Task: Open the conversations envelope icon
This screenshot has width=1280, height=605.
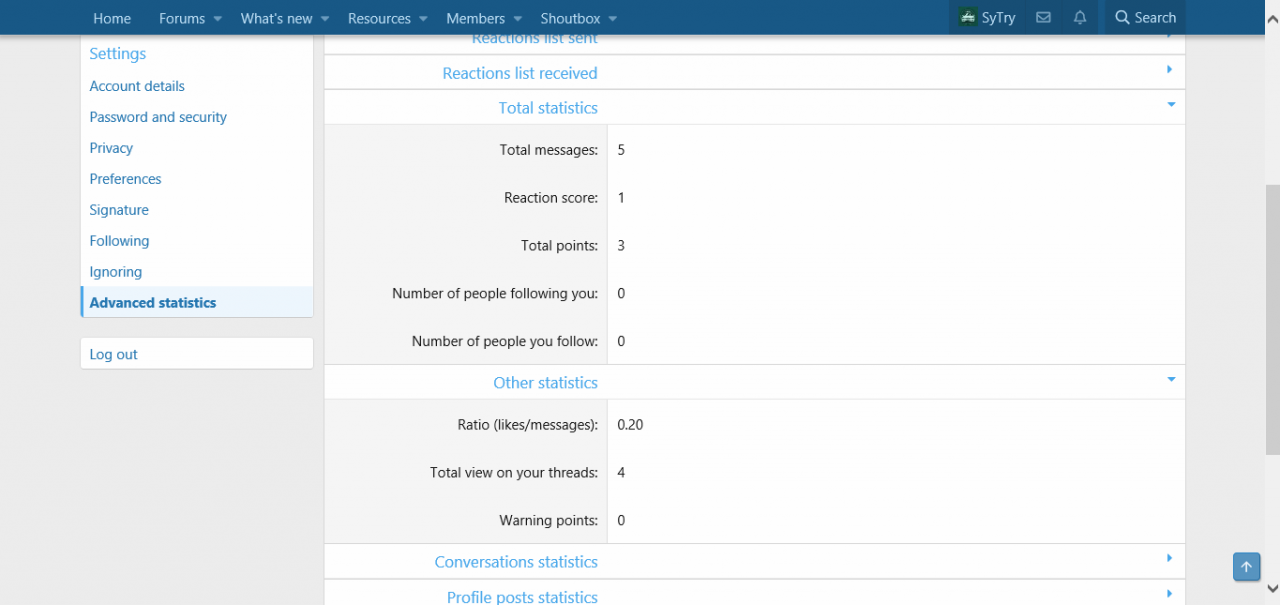Action: (1043, 18)
